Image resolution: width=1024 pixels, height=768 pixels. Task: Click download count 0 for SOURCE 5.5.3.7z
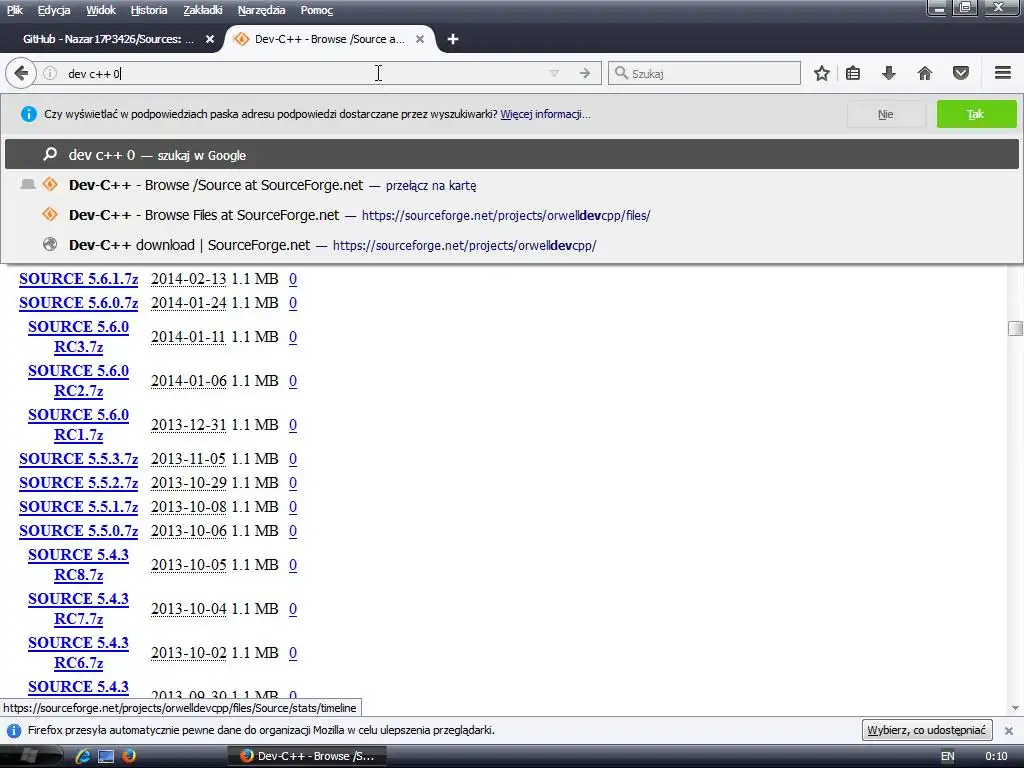pos(293,459)
